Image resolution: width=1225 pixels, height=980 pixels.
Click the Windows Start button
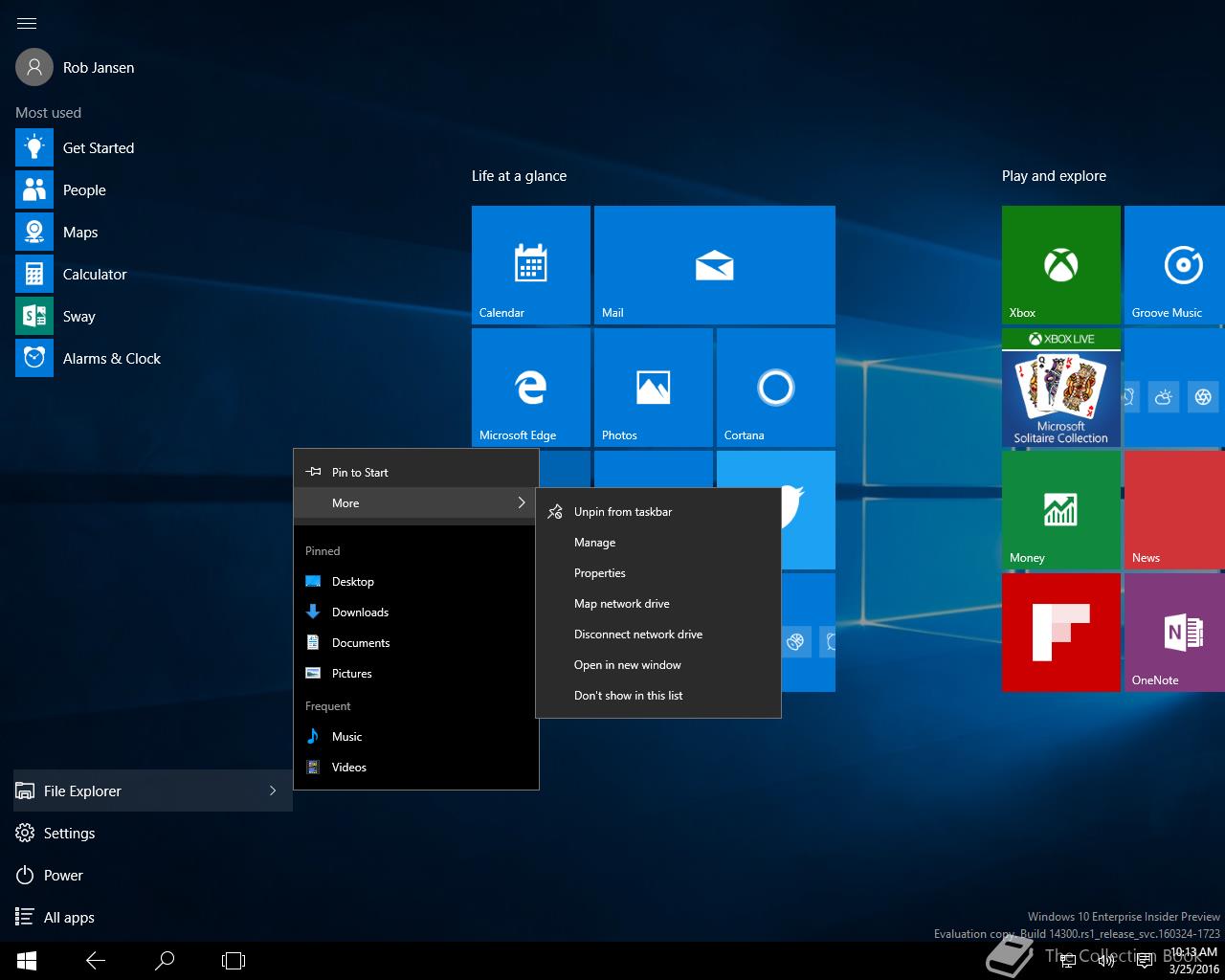click(x=27, y=961)
